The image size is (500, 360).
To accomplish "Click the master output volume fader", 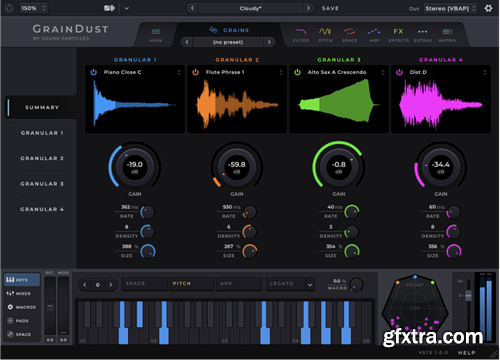I will (468, 295).
